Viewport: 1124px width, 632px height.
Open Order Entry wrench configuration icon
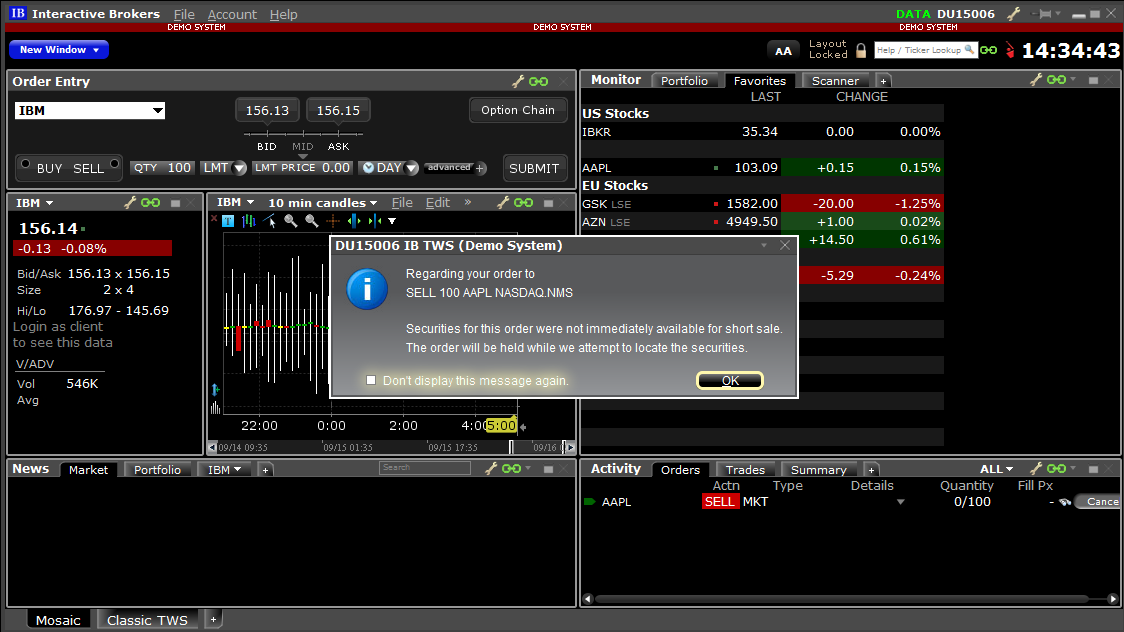coord(518,82)
